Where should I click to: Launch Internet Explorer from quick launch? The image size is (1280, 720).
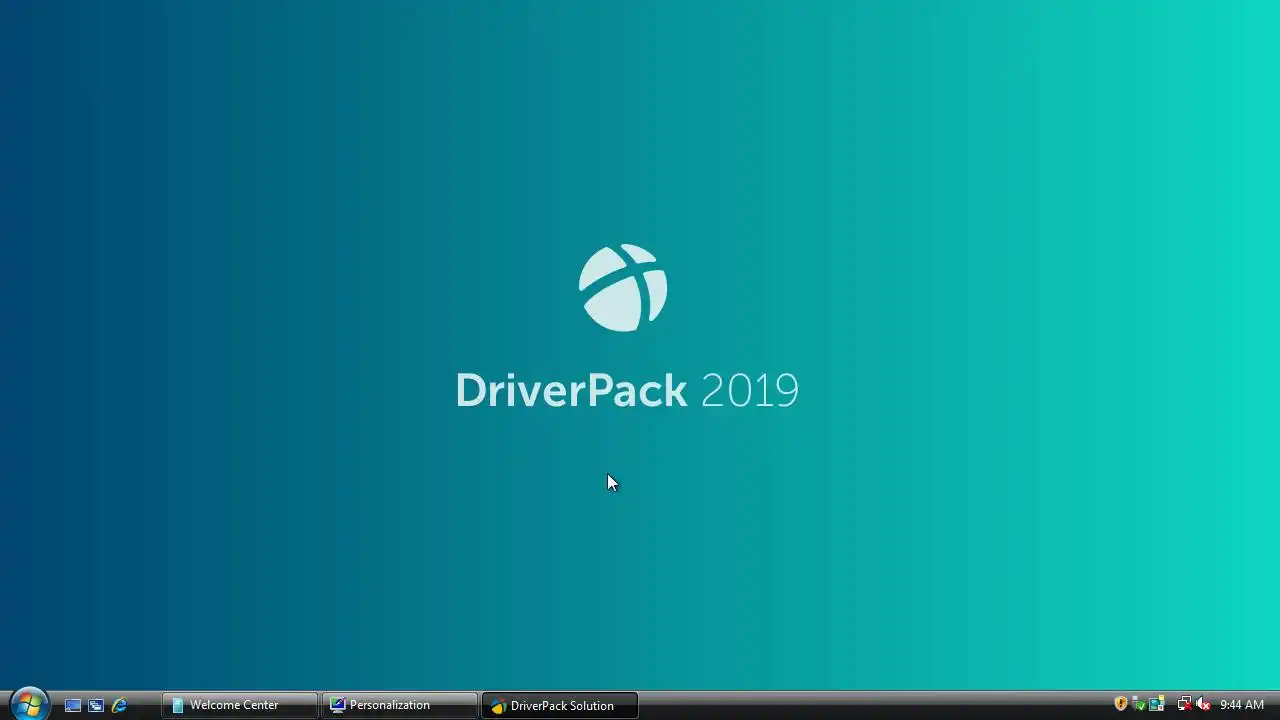(x=119, y=705)
